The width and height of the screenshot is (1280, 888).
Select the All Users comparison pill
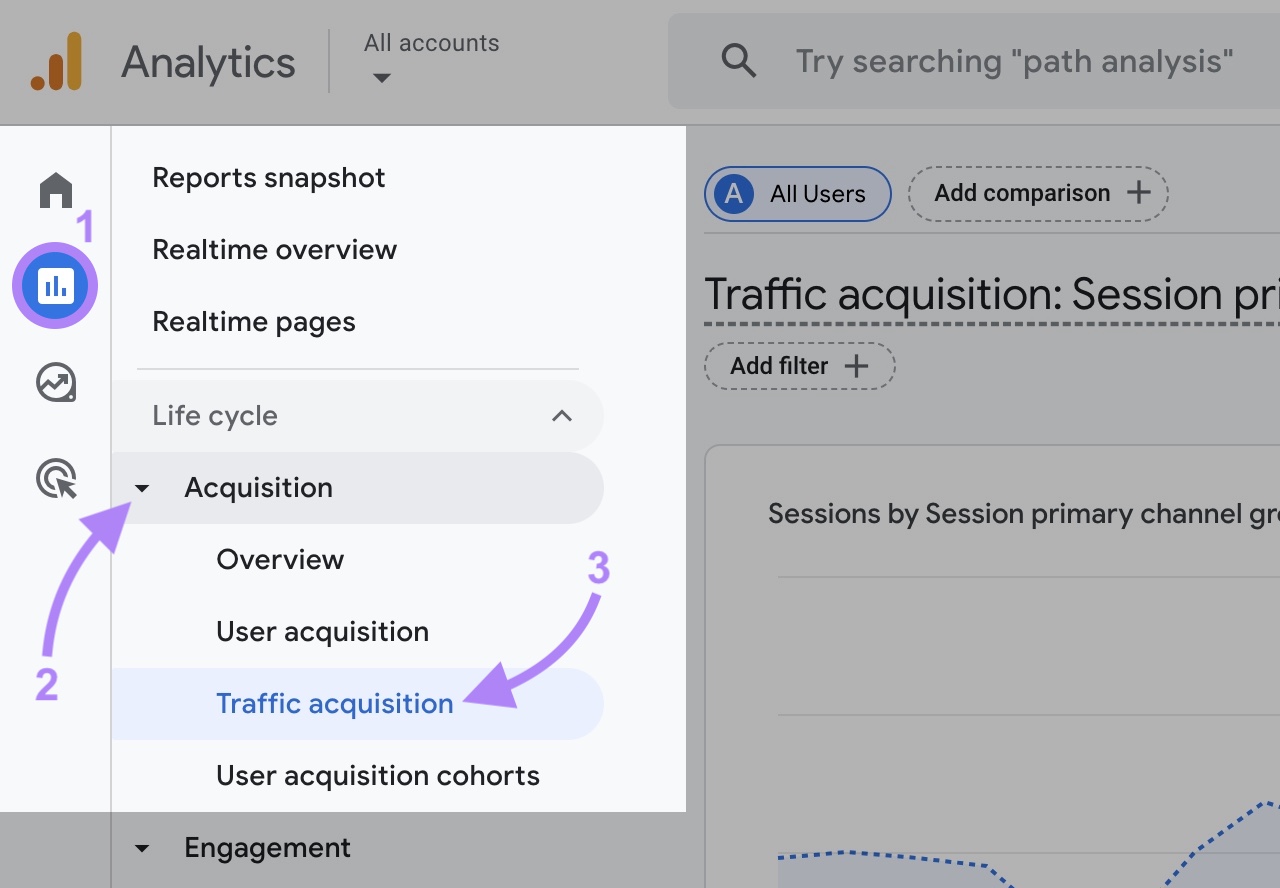coord(797,193)
